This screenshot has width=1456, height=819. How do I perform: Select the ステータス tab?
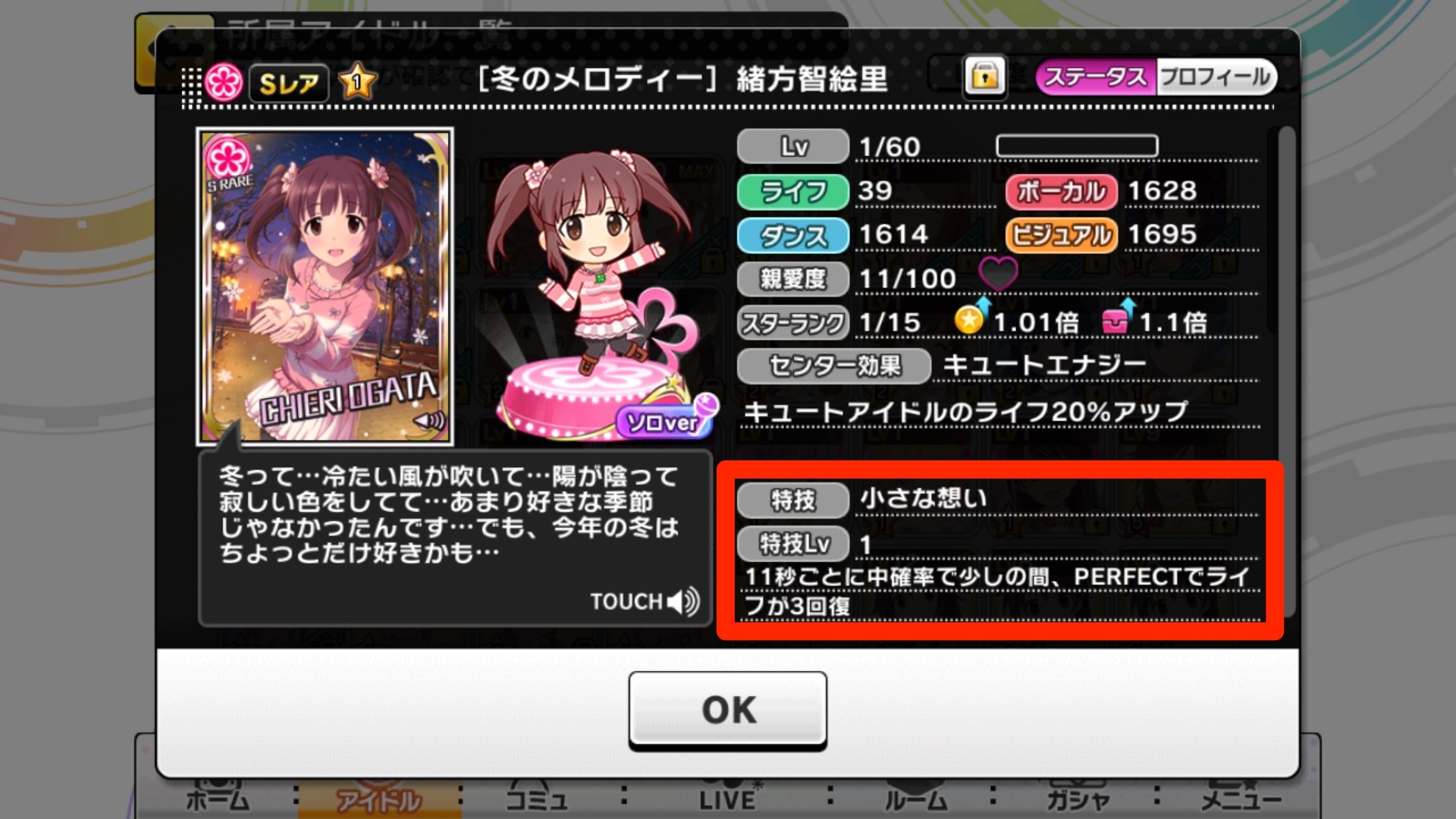point(1096,77)
